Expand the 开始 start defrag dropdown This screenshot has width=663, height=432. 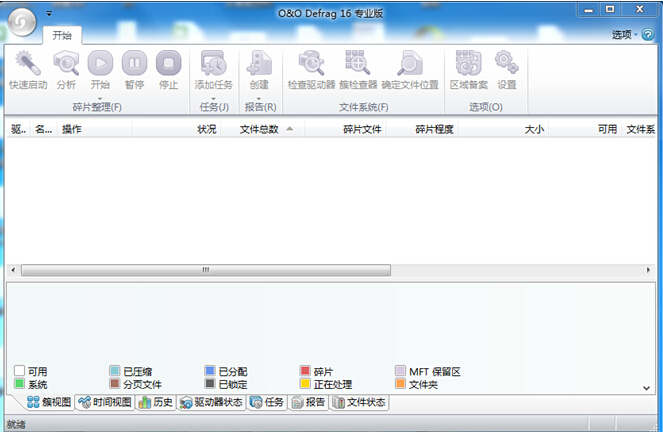coord(100,96)
